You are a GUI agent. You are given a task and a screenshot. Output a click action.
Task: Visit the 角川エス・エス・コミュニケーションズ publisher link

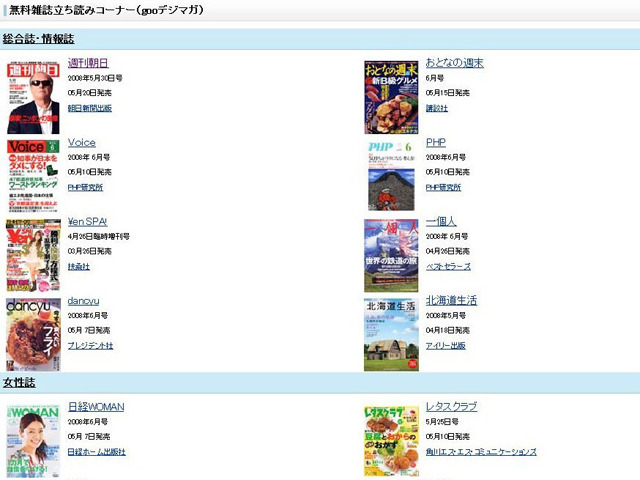pos(481,452)
